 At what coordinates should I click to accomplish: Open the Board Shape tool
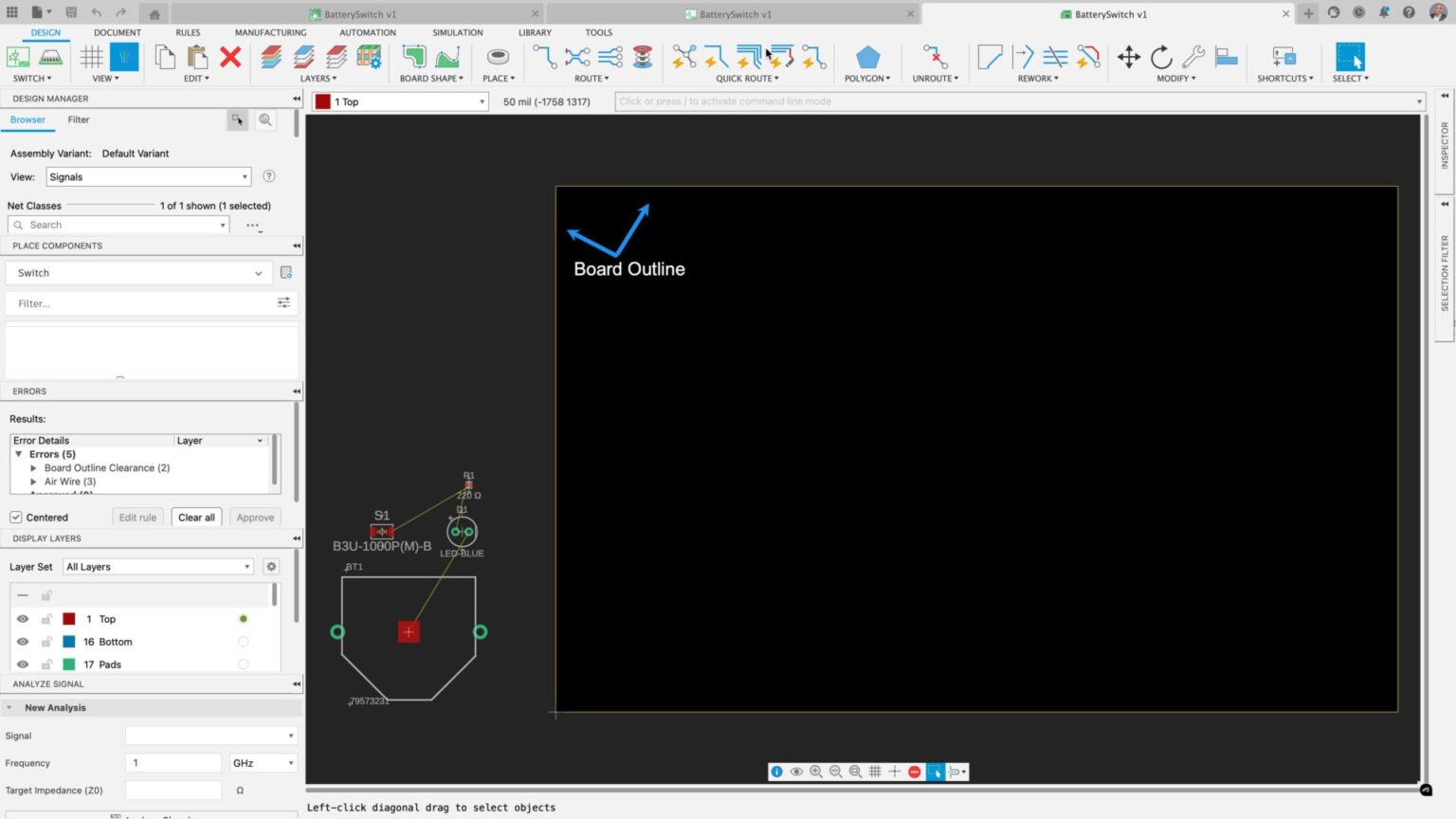[413, 58]
